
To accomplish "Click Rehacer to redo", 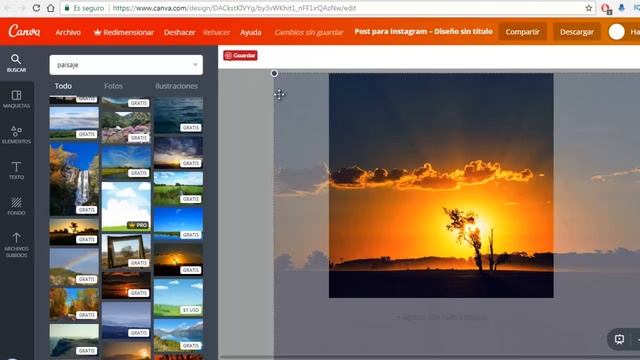I will [x=217, y=32].
